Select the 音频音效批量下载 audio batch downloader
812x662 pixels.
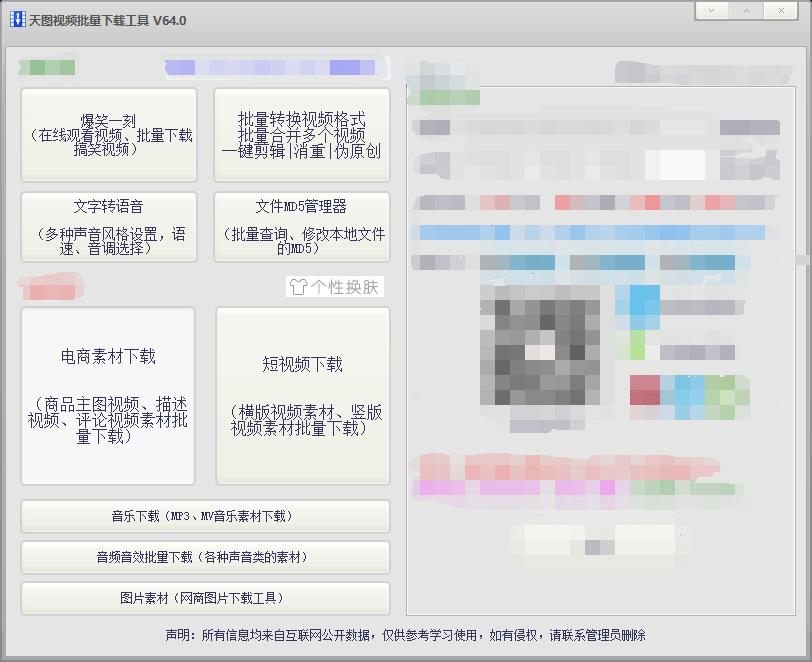pyautogui.click(x=204, y=558)
